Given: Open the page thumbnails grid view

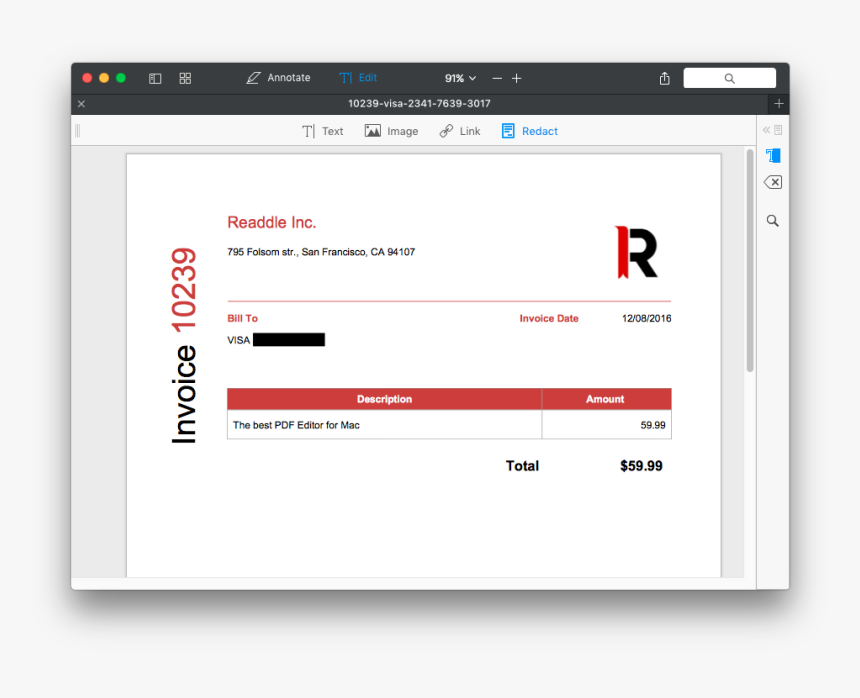Looking at the screenshot, I should tap(185, 78).
